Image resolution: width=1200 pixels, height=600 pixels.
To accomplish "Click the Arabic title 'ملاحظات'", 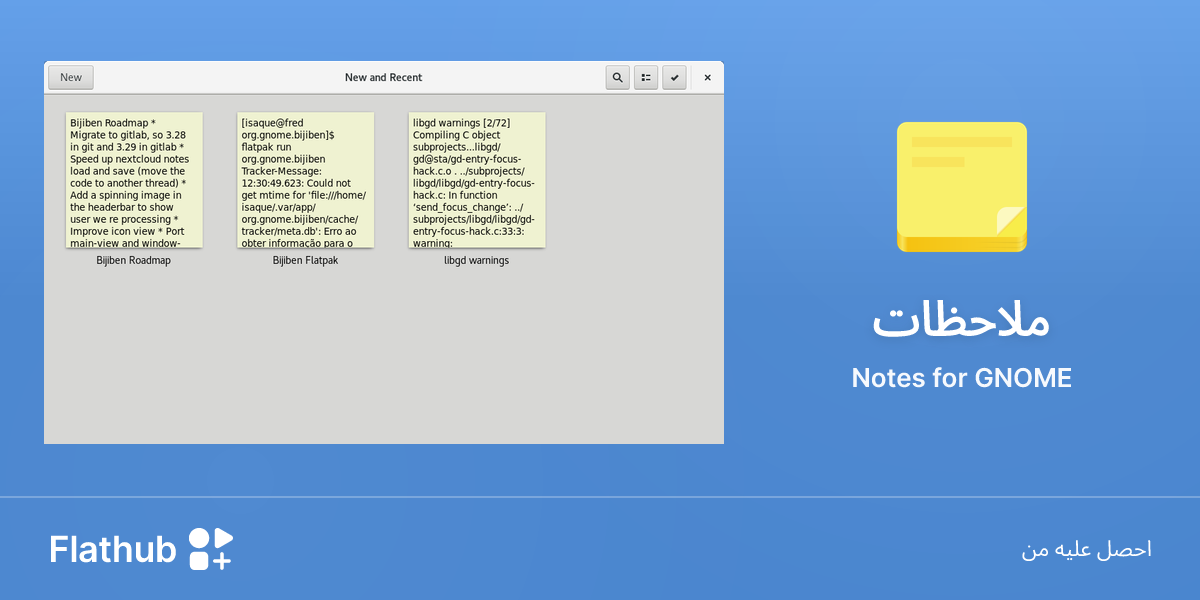I will click(x=962, y=322).
